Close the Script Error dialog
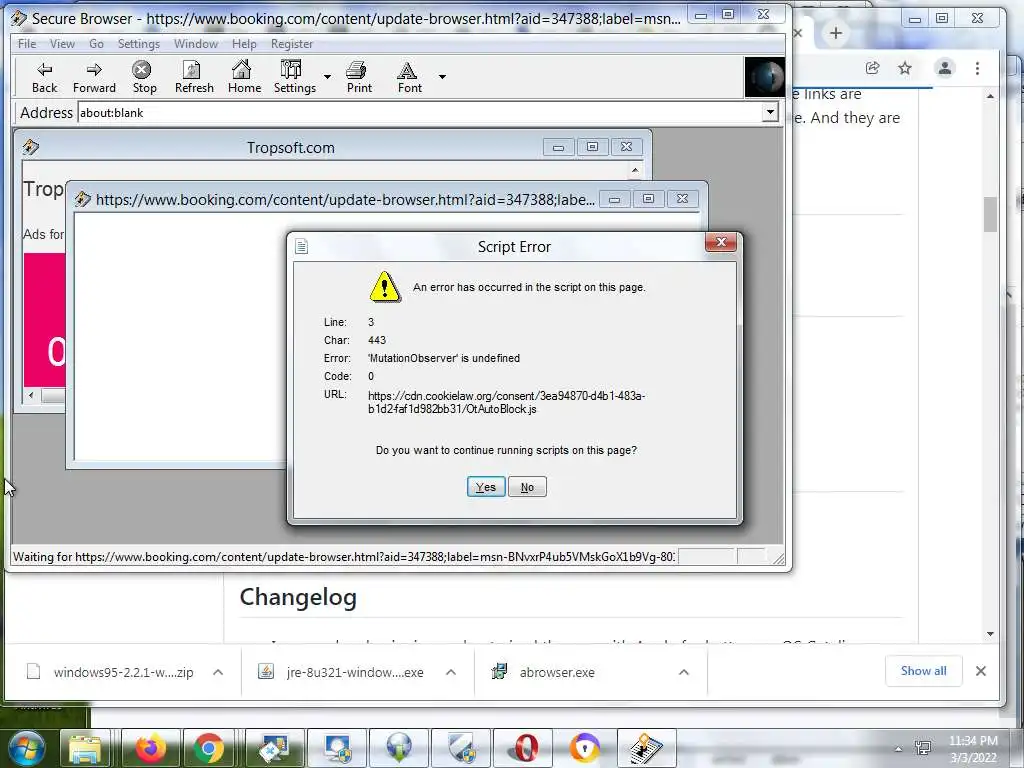 click(x=721, y=242)
